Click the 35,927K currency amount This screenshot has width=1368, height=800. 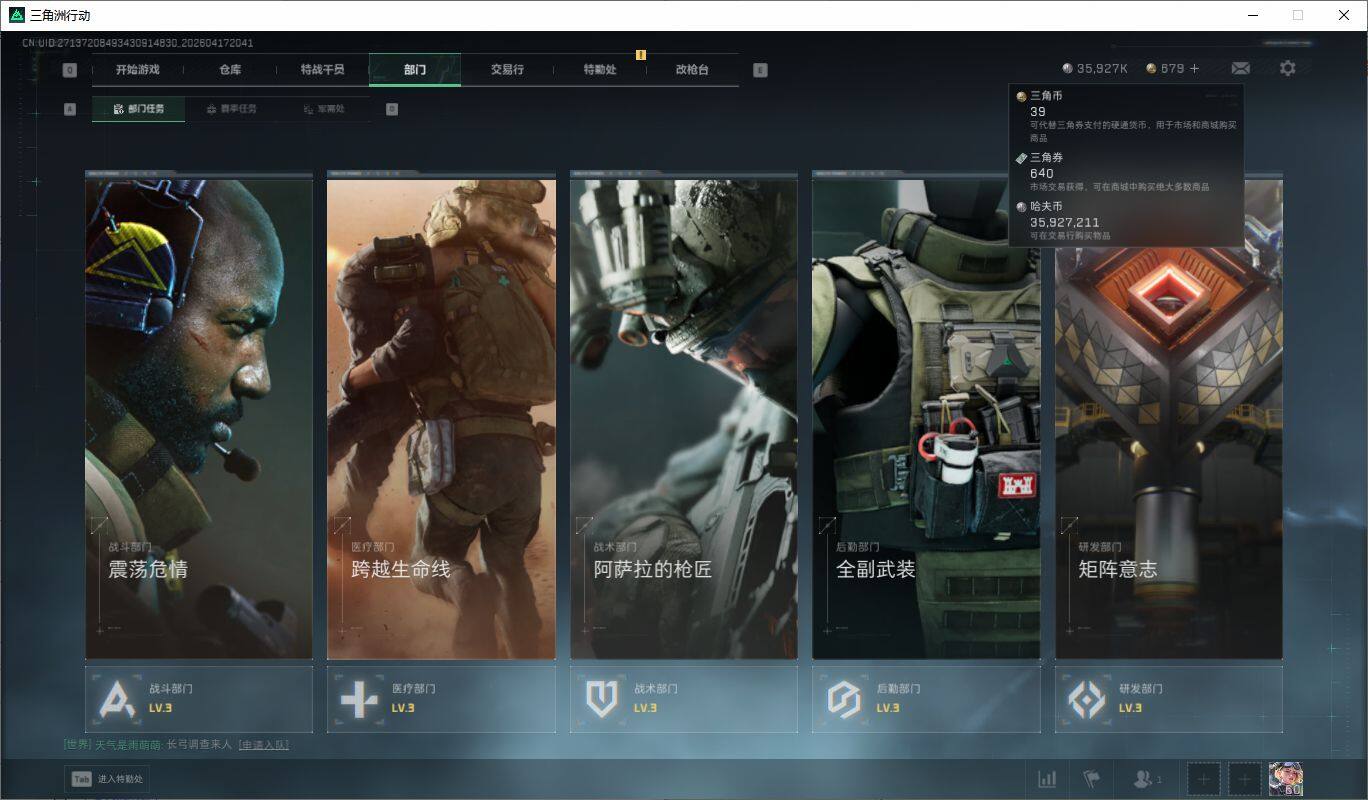click(x=1102, y=68)
